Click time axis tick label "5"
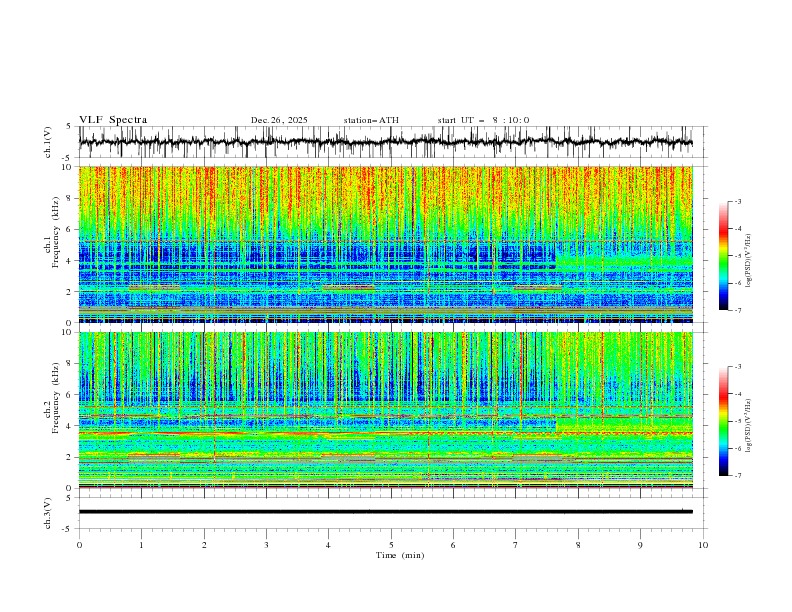The image size is (792, 612). [x=391, y=545]
